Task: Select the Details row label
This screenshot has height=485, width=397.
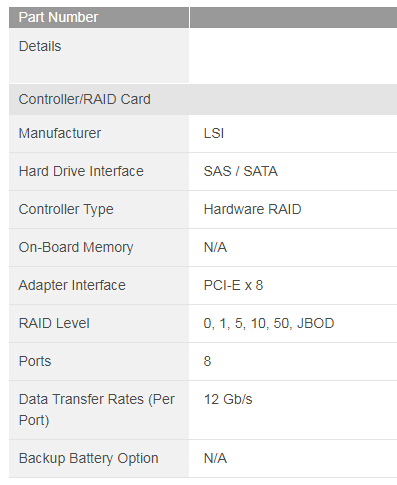Action: coord(40,46)
